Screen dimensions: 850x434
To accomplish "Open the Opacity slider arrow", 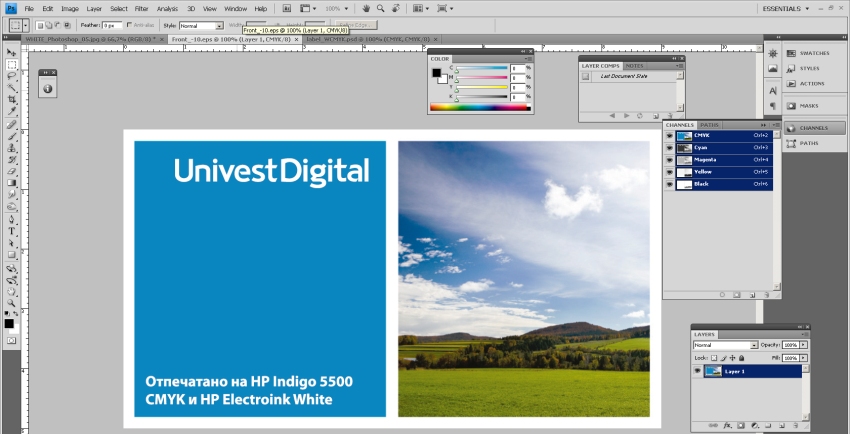I will (803, 345).
